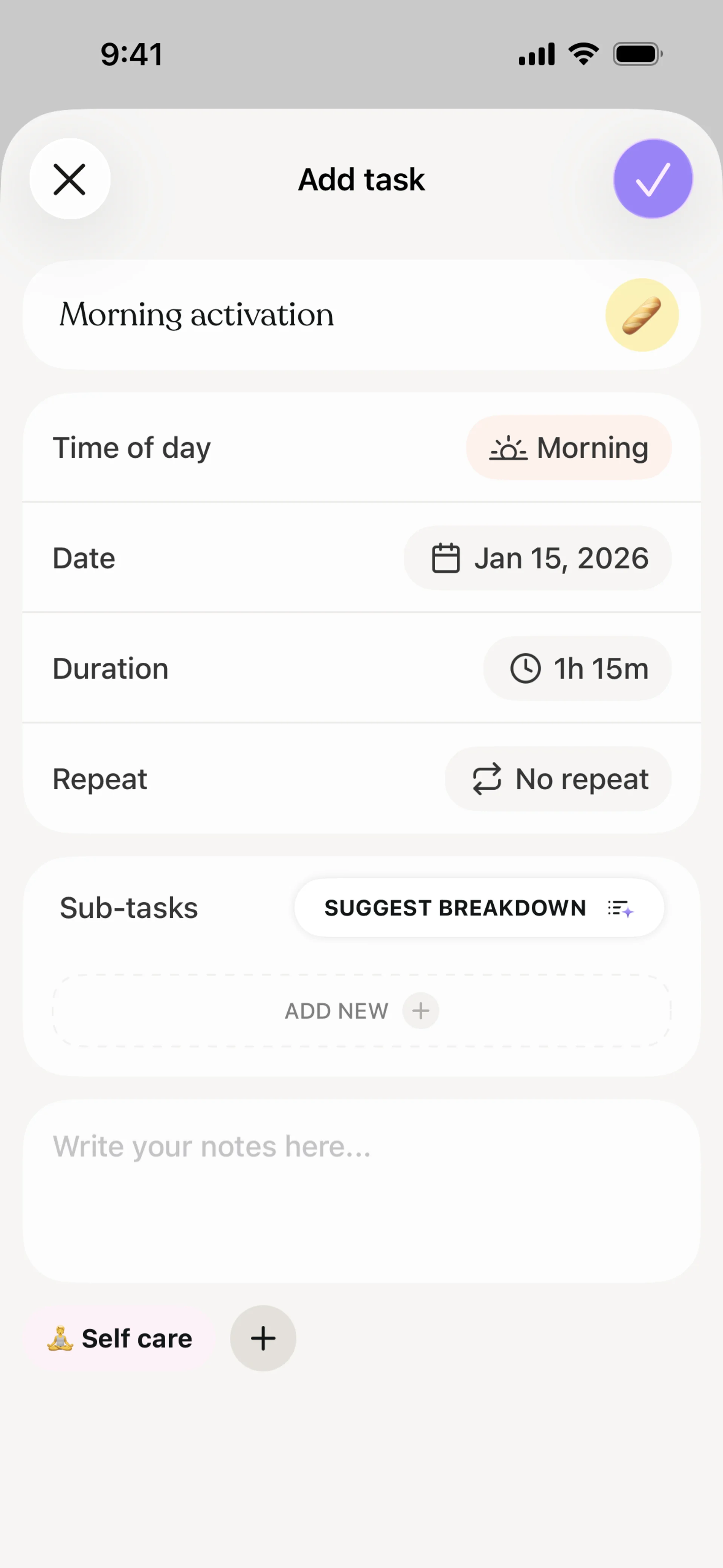Tap the battery indicator in status bar

[637, 54]
